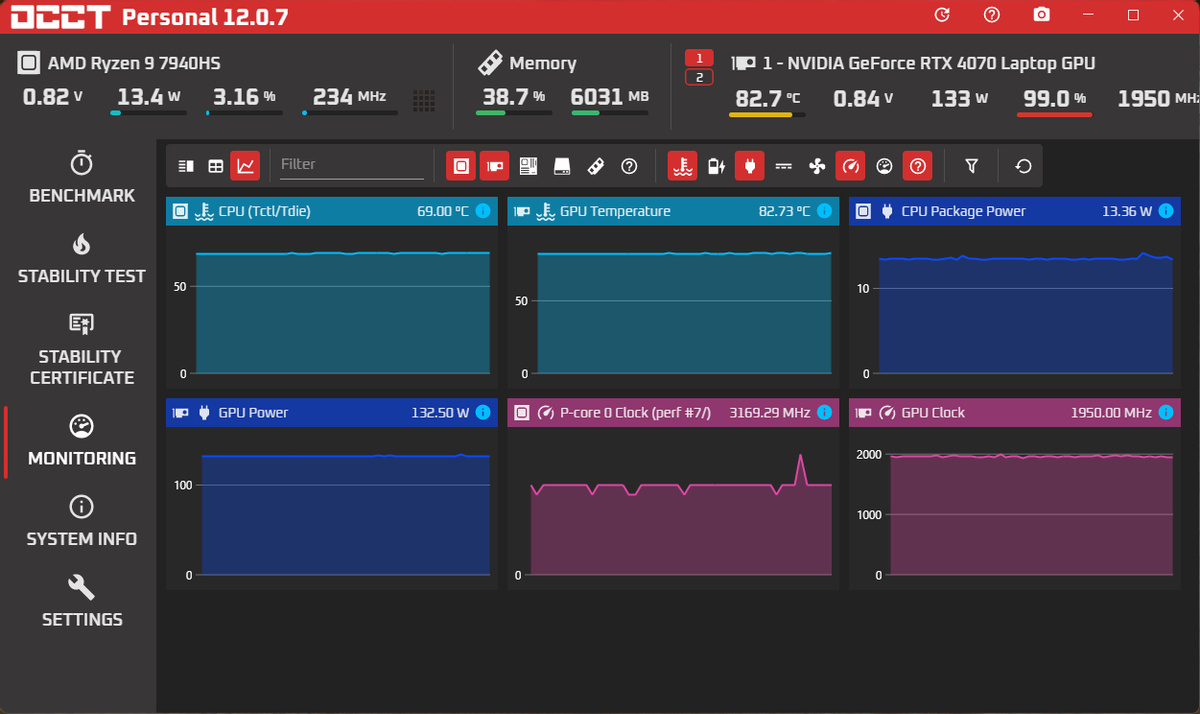Click the 6031 MB memory value
The width and height of the screenshot is (1200, 714).
[x=610, y=97]
